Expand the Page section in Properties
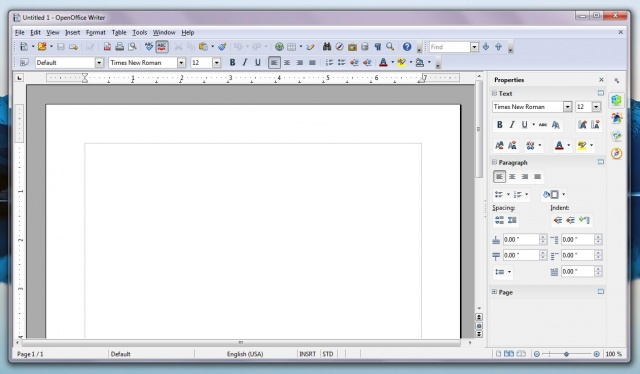Screen dimensions: 640x374 click(x=494, y=292)
